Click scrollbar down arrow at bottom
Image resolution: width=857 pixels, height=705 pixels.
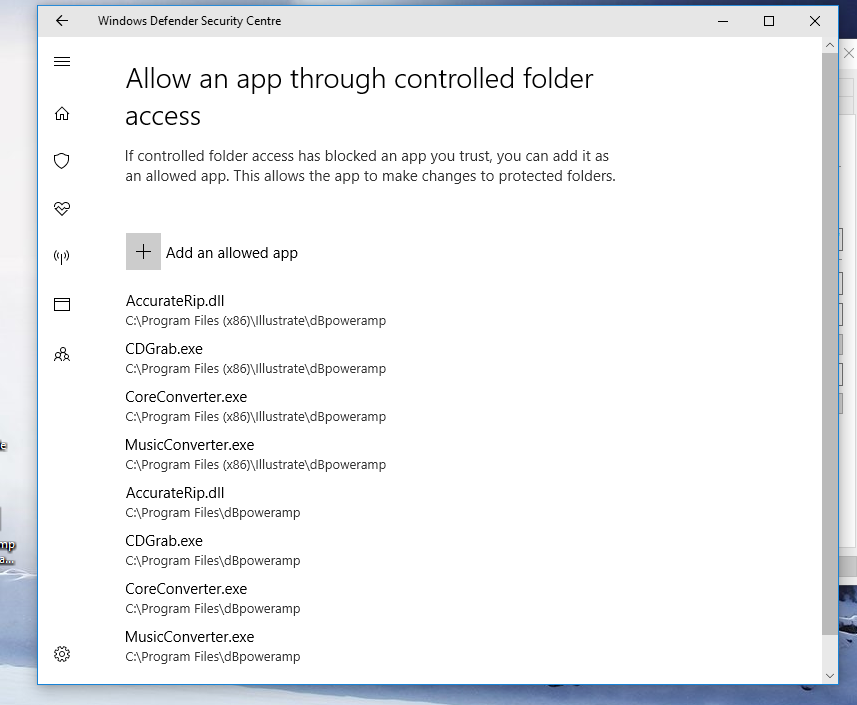(829, 676)
